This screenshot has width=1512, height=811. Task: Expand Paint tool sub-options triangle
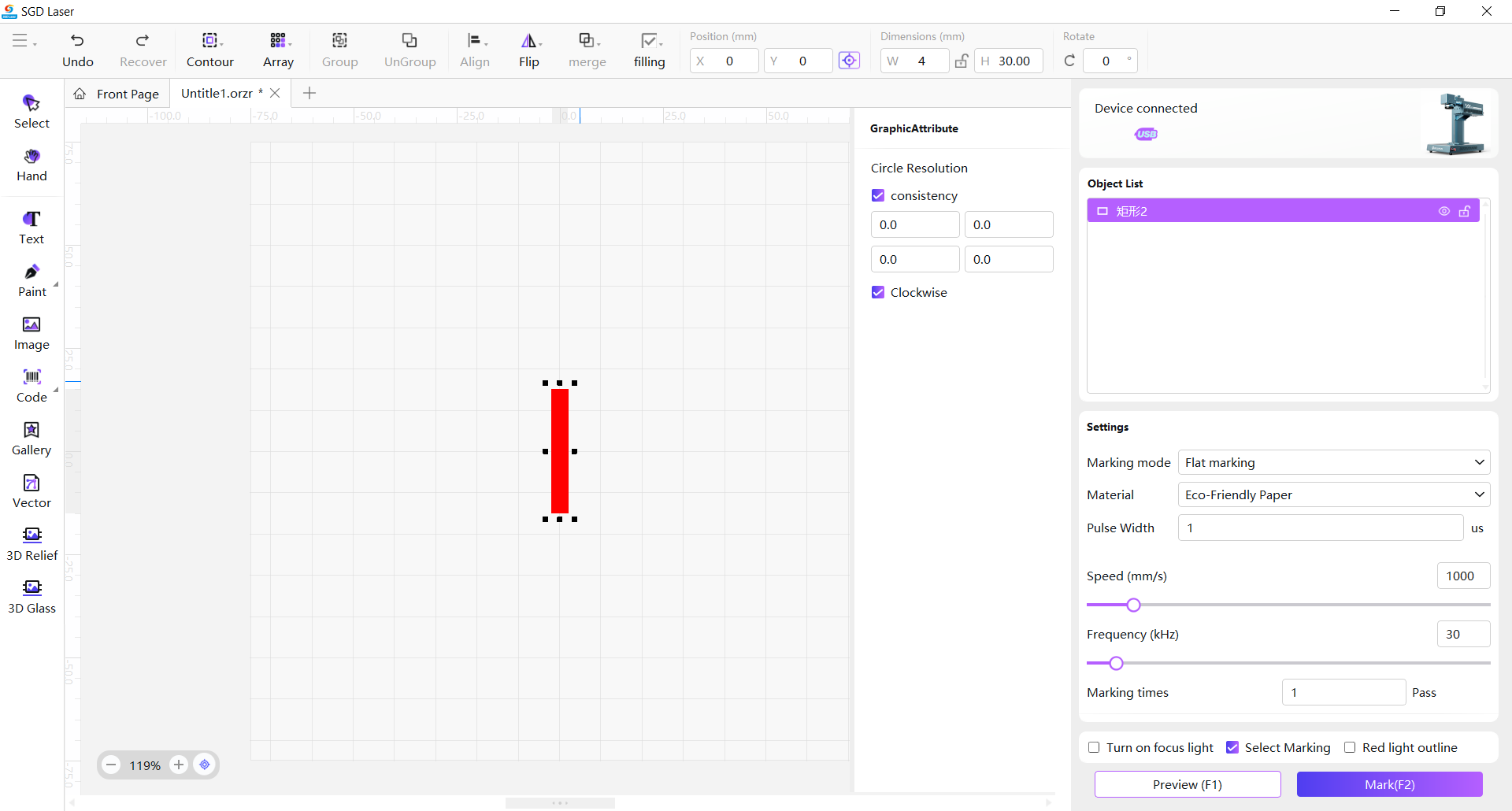pos(56,284)
